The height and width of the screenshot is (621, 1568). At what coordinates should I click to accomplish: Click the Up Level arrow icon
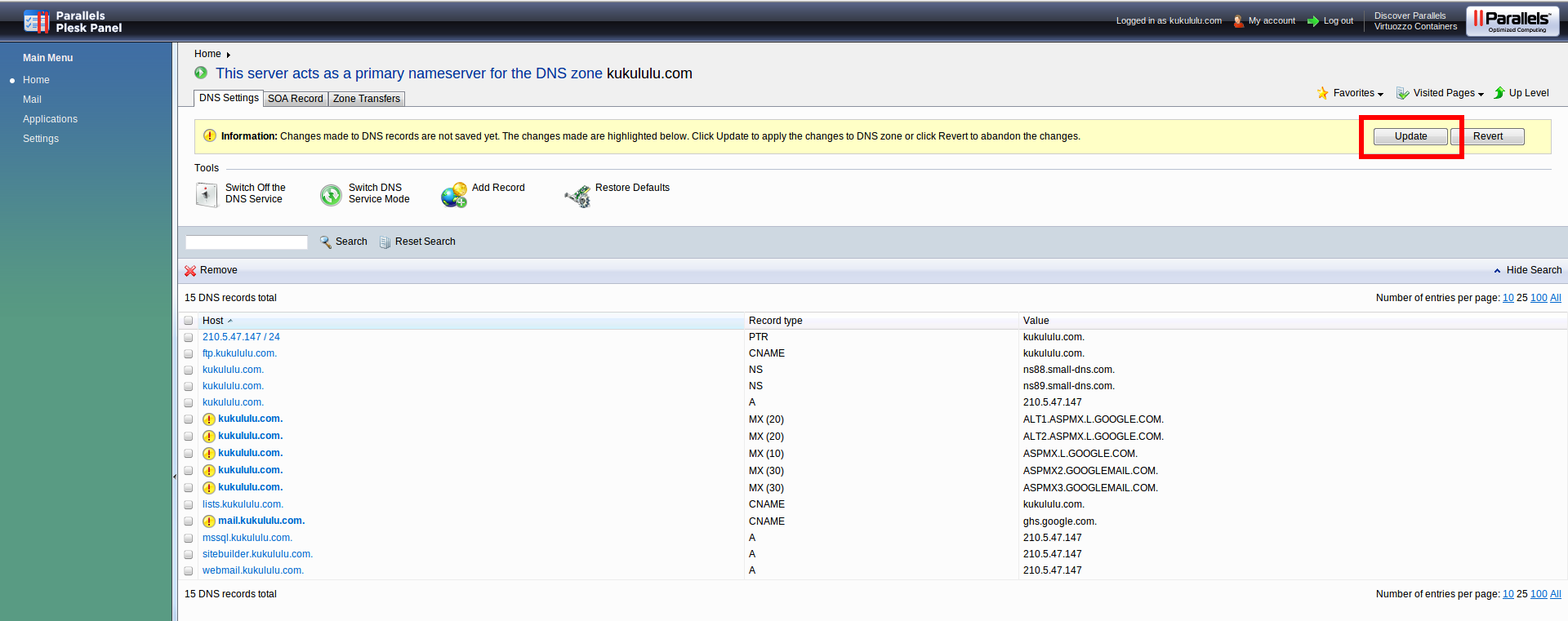tap(1499, 93)
